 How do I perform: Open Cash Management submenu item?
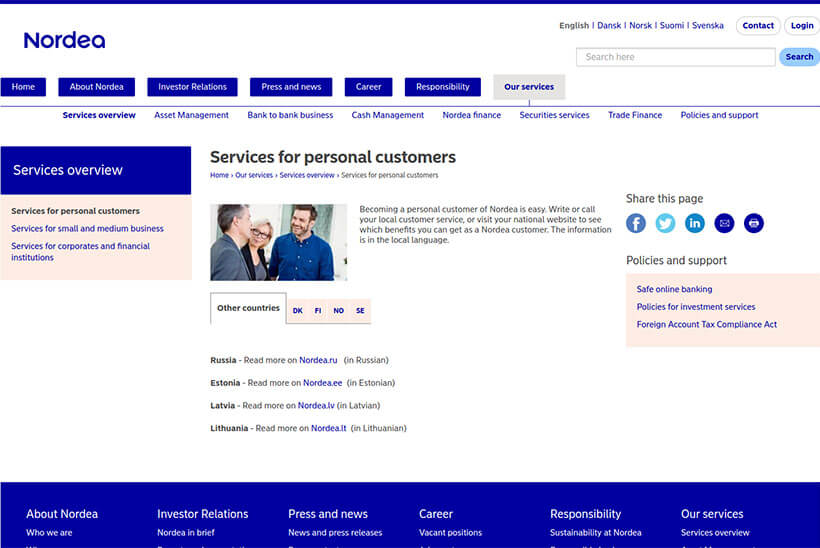[388, 115]
